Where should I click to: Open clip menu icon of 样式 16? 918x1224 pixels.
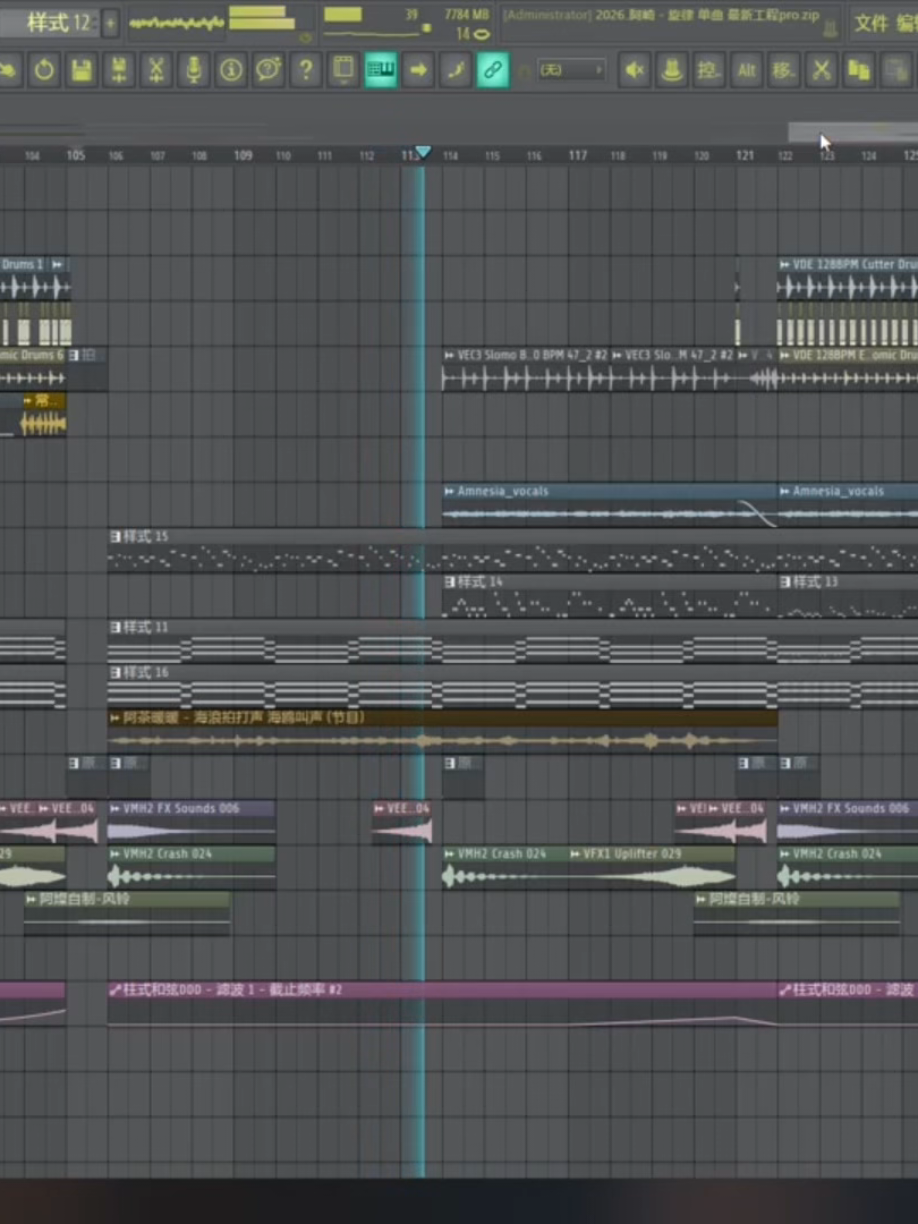tap(116, 673)
